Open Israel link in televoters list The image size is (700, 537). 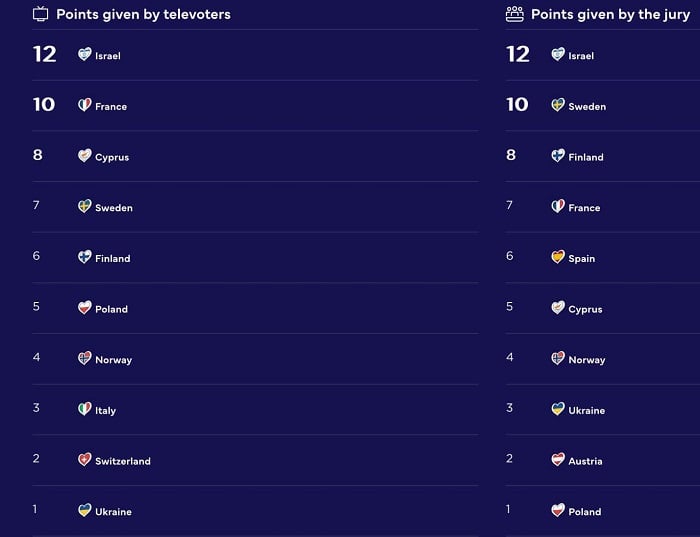click(108, 56)
